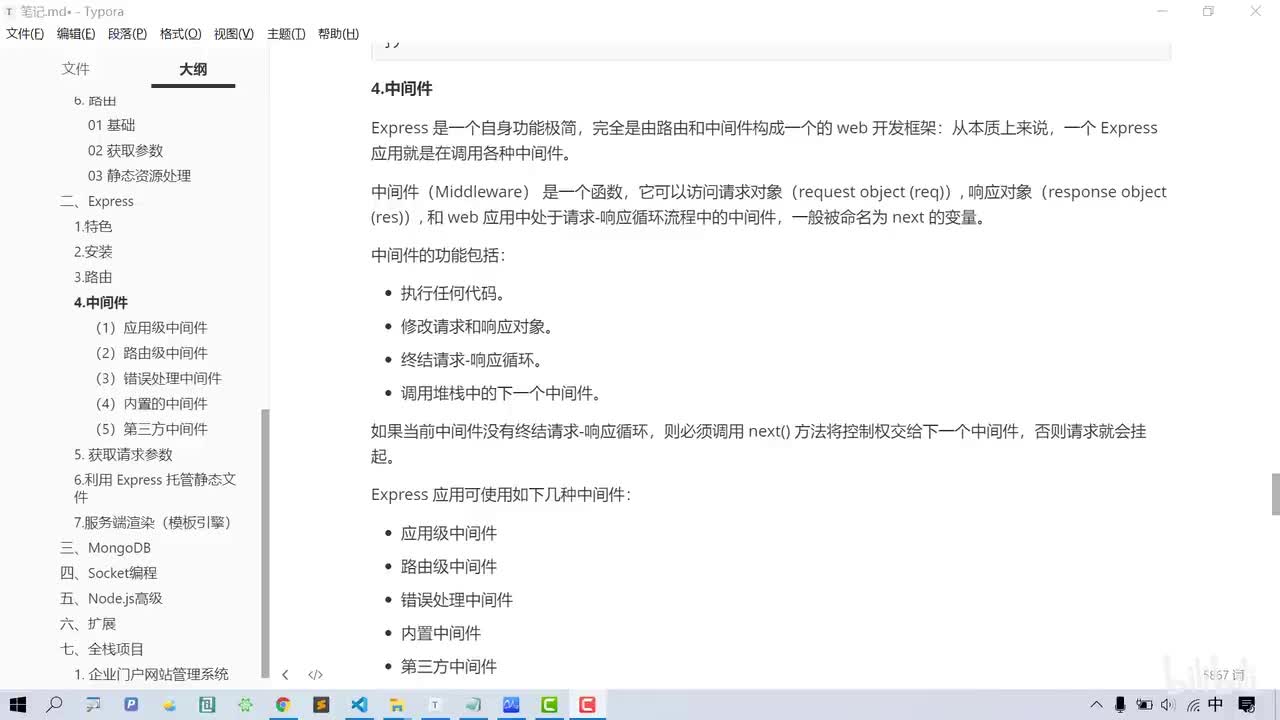Image resolution: width=1280 pixels, height=720 pixels.
Task: Open the blue waveform app in taskbar
Action: pos(511,705)
